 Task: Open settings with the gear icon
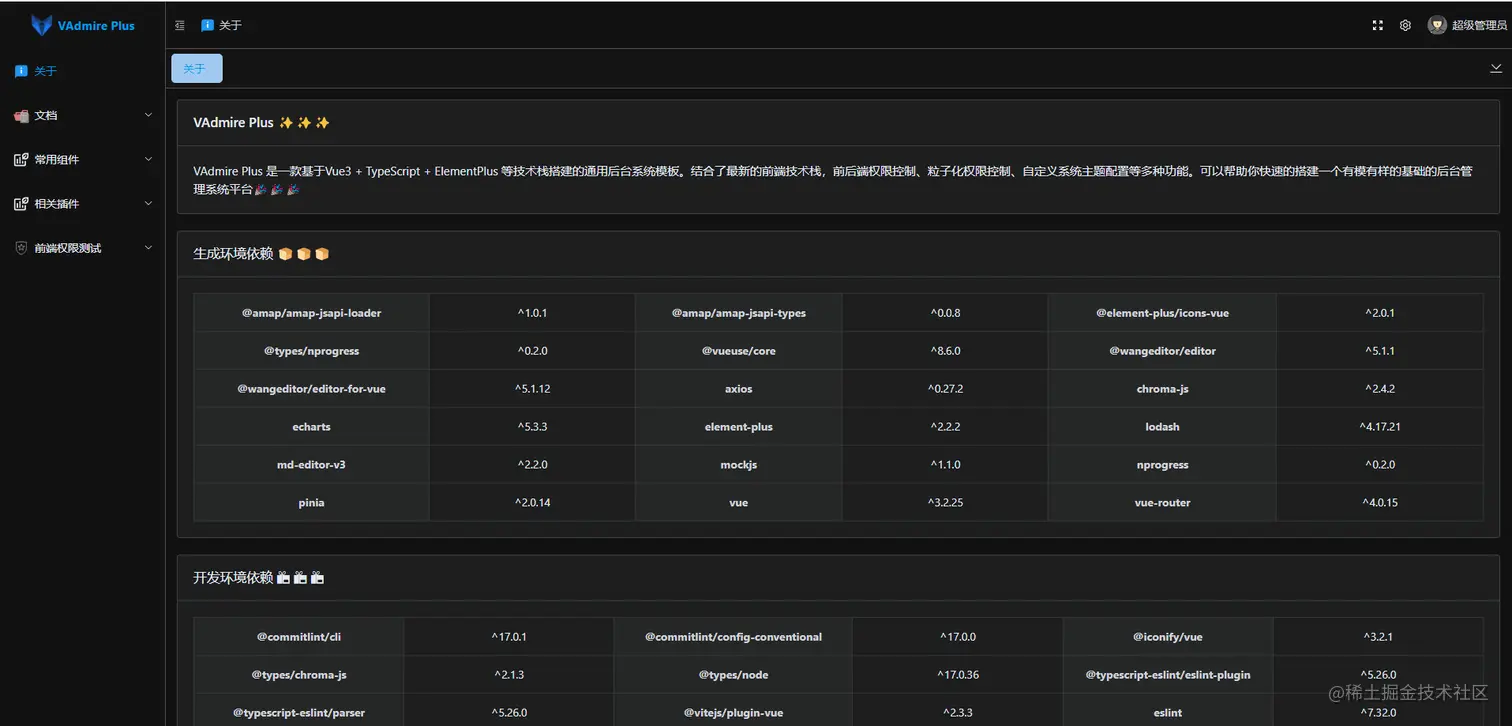1405,25
